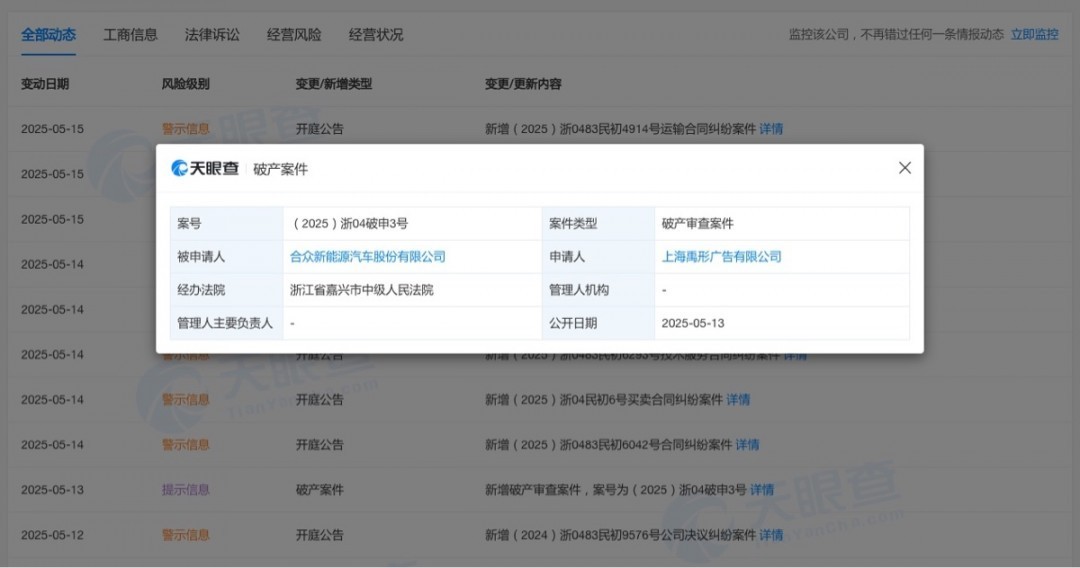The width and height of the screenshot is (1080, 568).
Task: Switch to 工商信息 tab
Action: tap(130, 34)
